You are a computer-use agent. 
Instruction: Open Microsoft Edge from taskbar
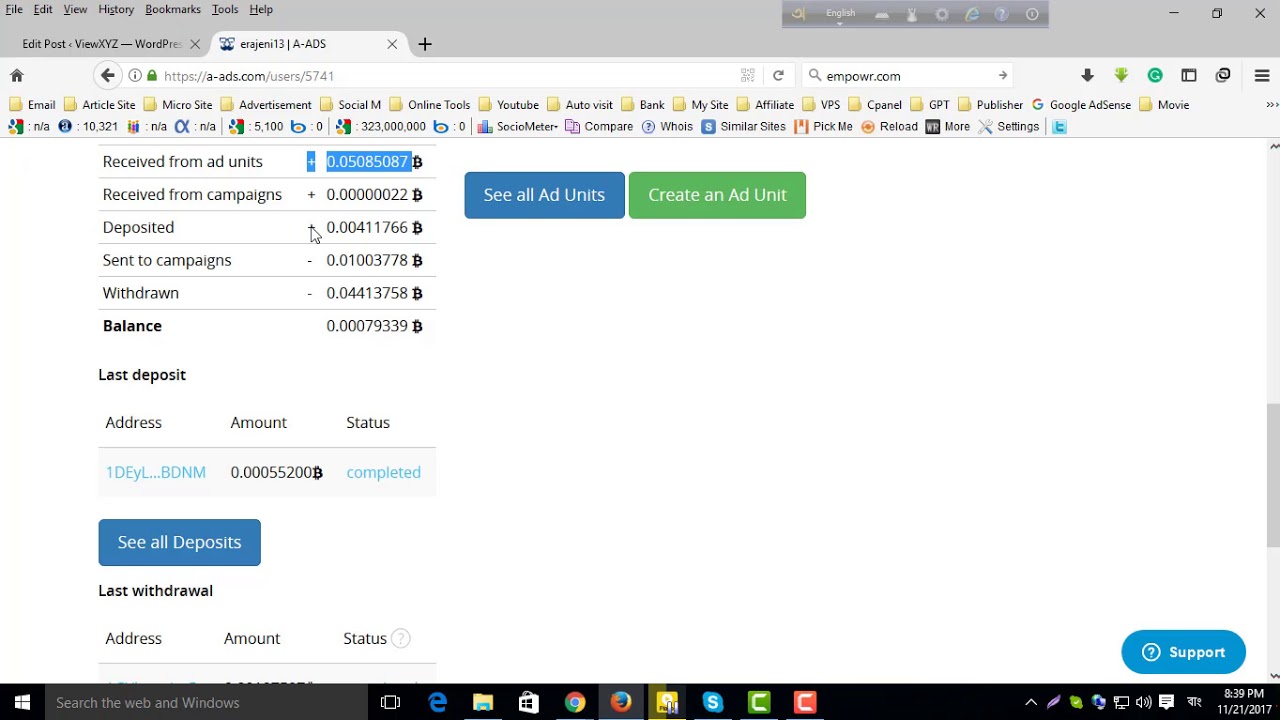click(x=437, y=702)
